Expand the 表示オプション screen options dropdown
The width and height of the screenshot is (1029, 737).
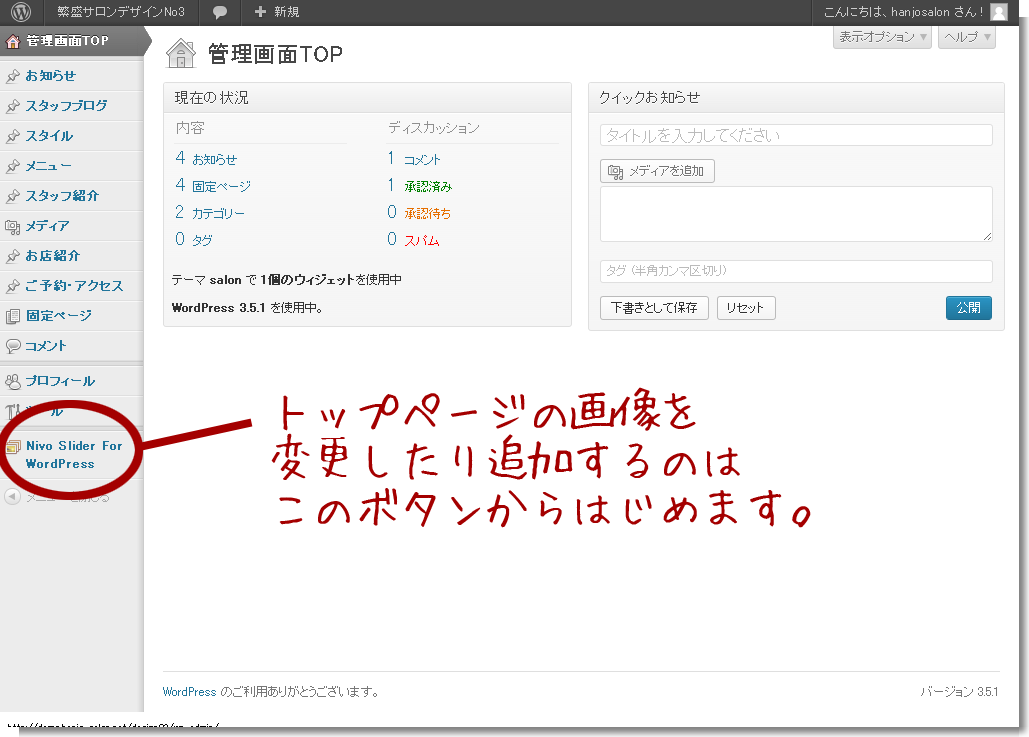pos(882,37)
